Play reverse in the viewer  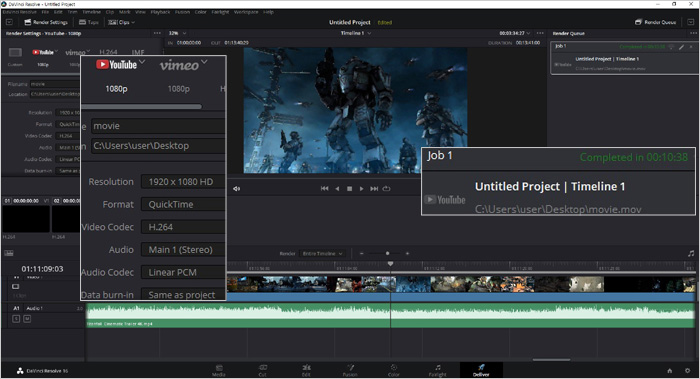[x=337, y=189]
